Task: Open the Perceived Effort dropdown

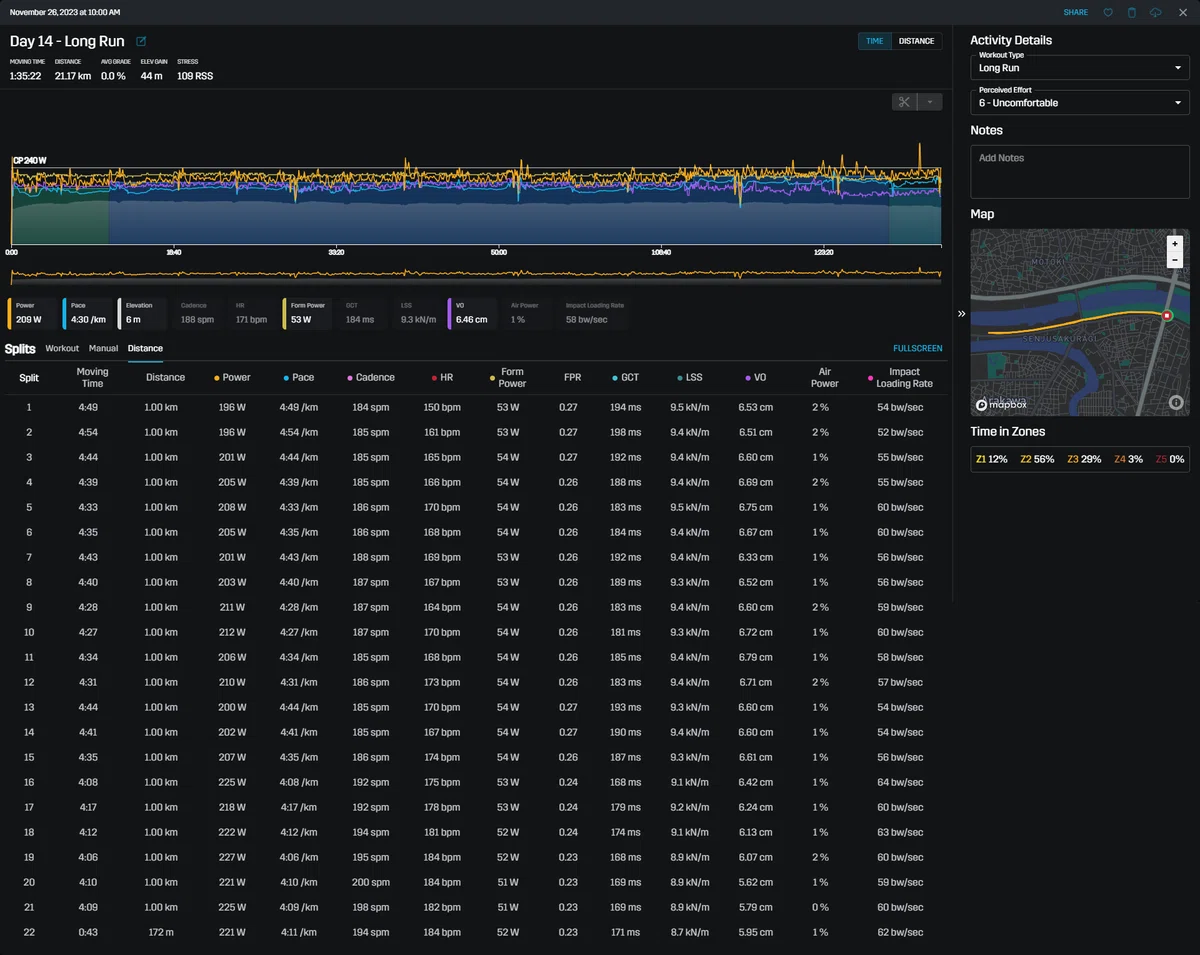Action: coord(1080,102)
